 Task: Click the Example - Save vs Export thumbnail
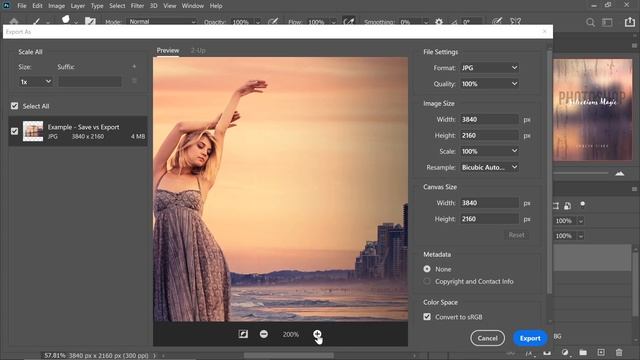(33, 131)
